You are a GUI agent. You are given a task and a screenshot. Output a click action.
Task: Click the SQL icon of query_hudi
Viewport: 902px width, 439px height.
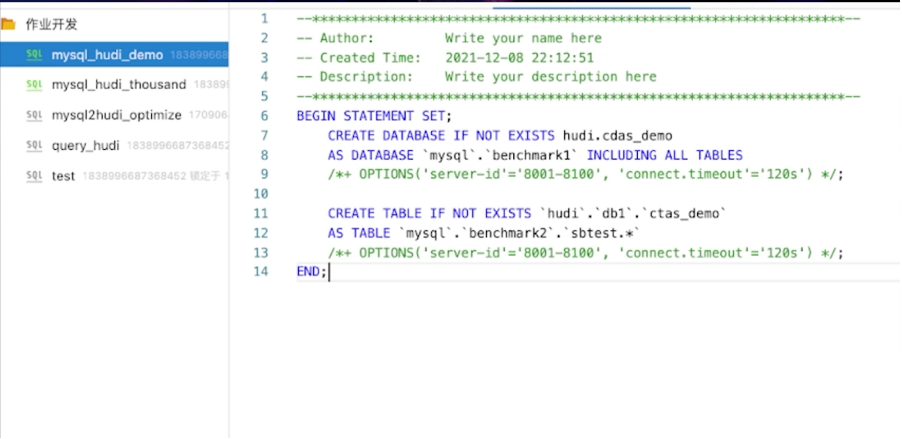(x=35, y=146)
